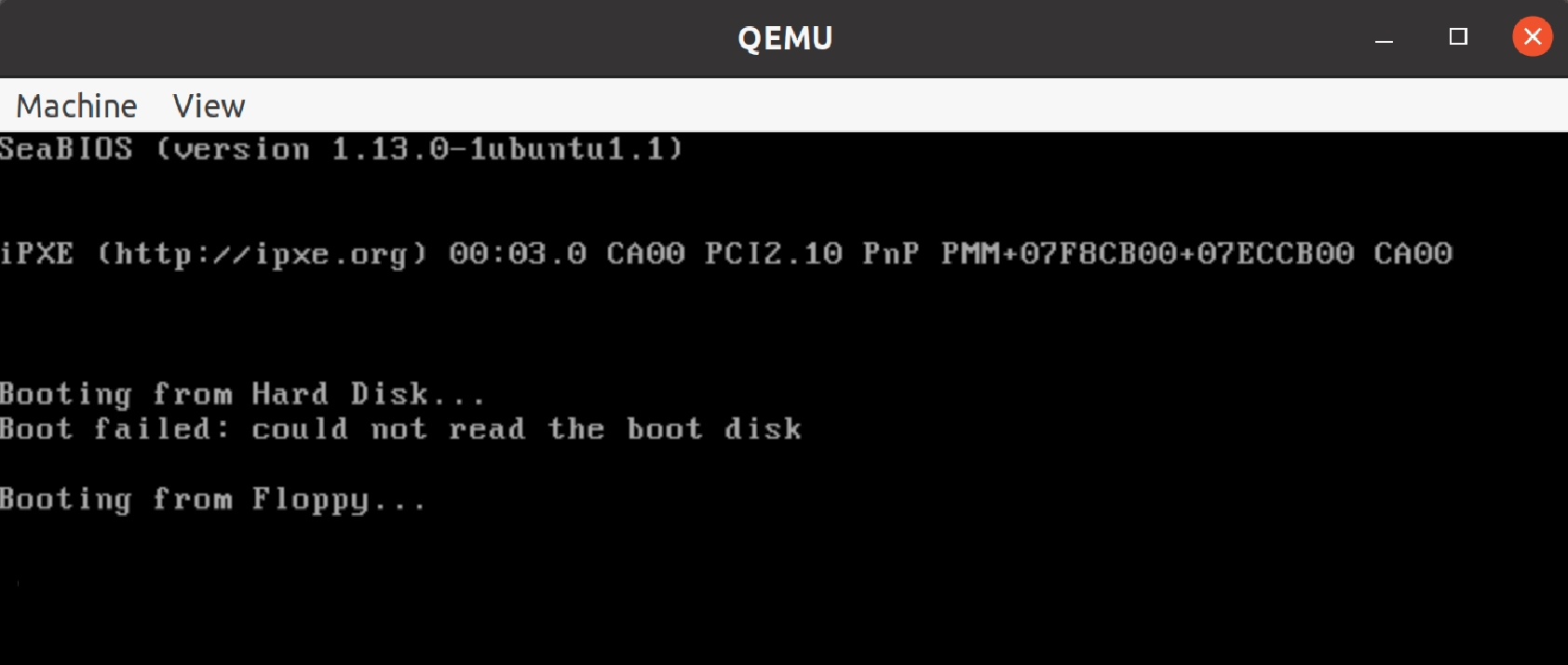Viewport: 1568px width, 665px height.
Task: Click the iPXE URL http://ipxe.org
Action: point(264,252)
